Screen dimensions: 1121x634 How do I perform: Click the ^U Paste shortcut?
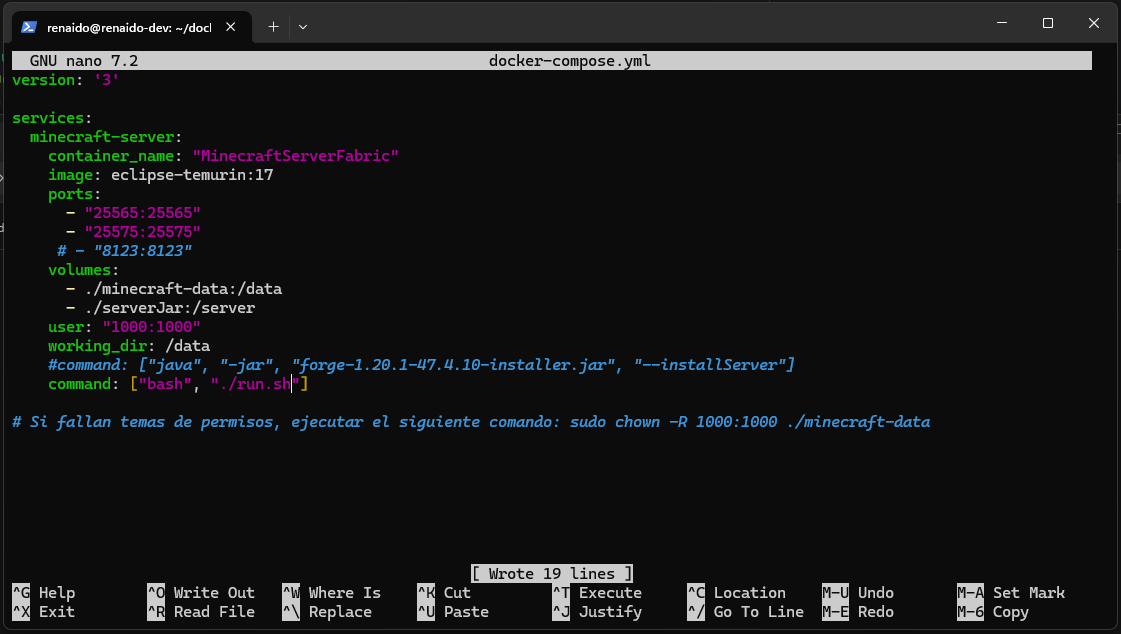tap(453, 612)
